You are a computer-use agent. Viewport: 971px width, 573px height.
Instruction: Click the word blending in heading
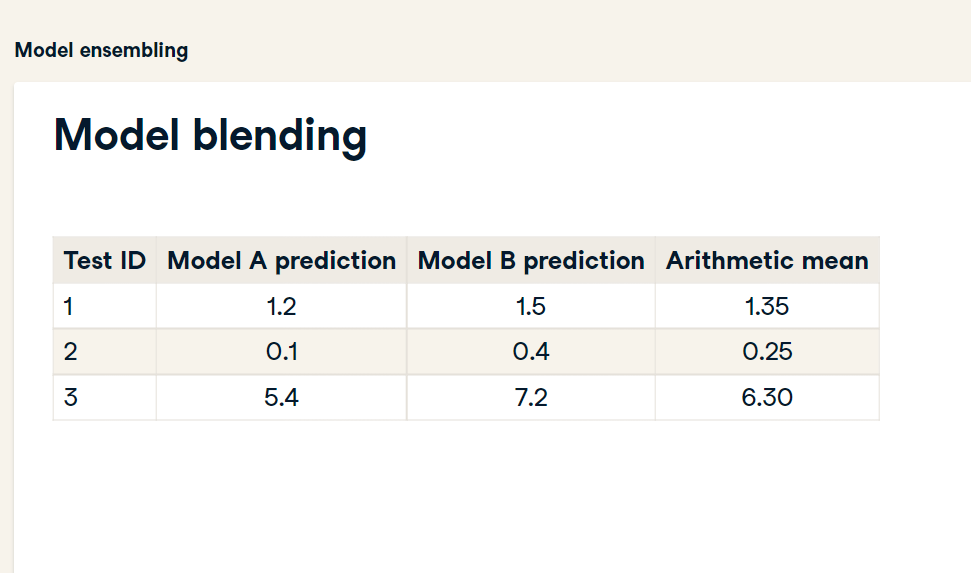[280, 138]
